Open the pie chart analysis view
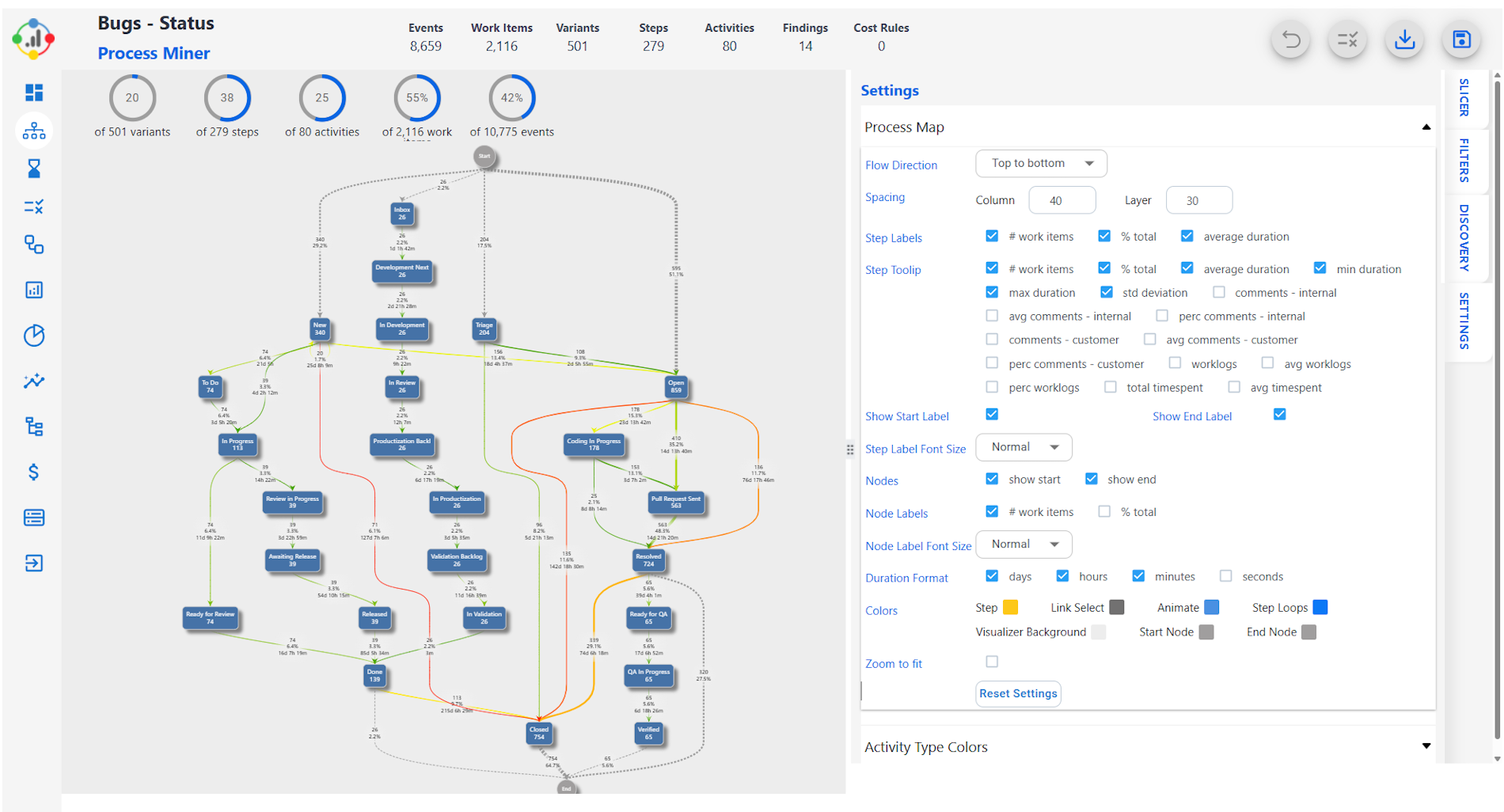Image resolution: width=1504 pixels, height=812 pixels. [34, 336]
